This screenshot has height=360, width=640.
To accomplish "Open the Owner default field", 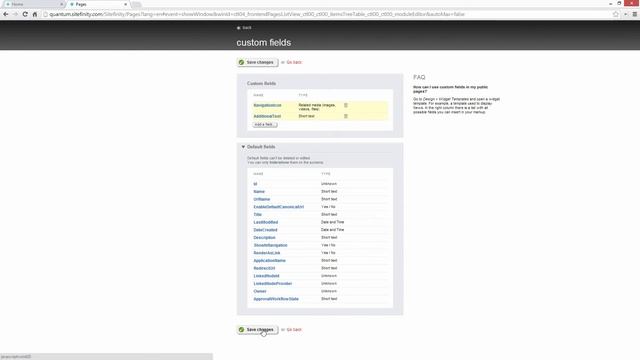I will tap(260, 291).
